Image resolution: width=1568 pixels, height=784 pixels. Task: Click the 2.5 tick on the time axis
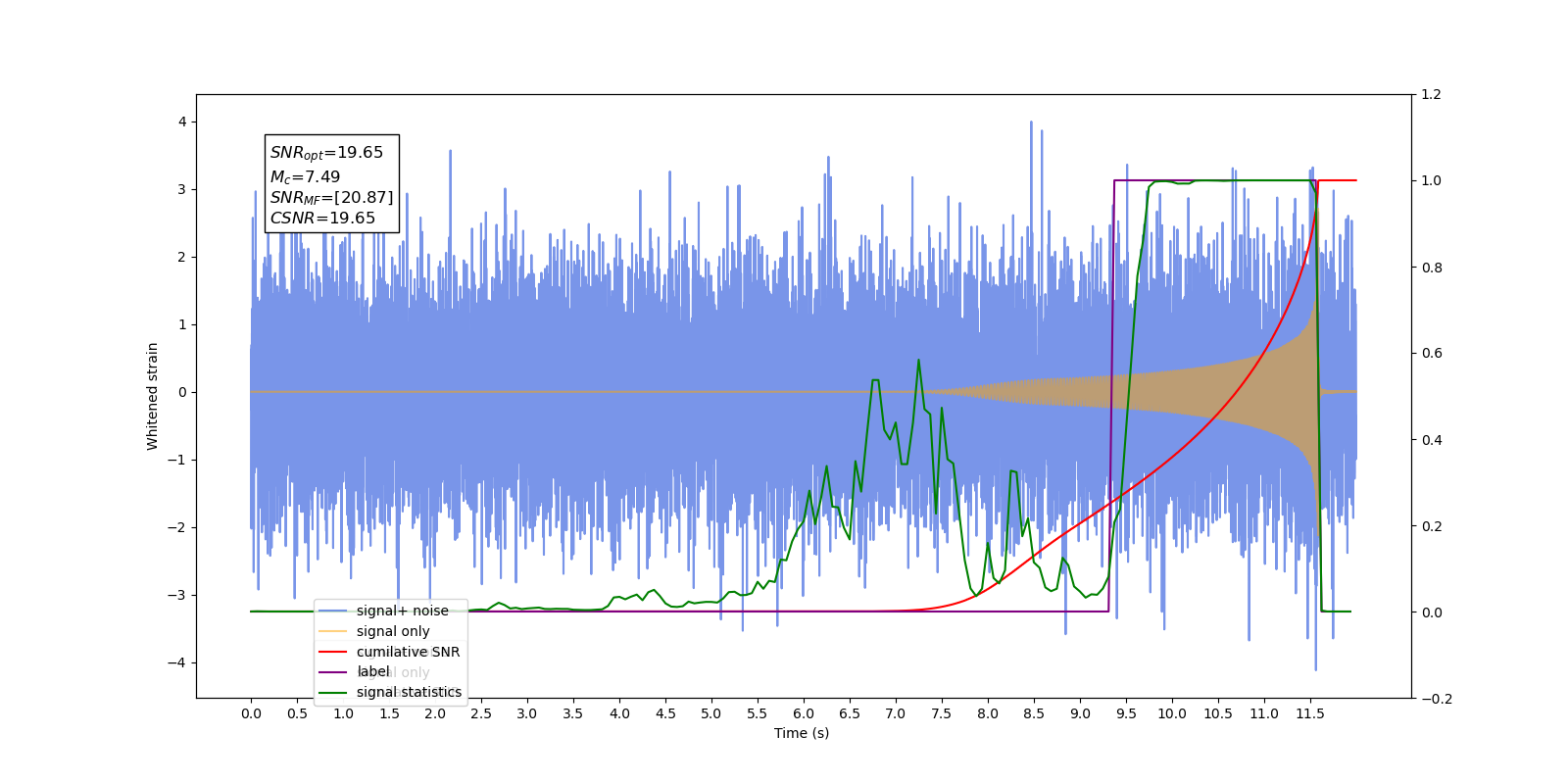(481, 713)
